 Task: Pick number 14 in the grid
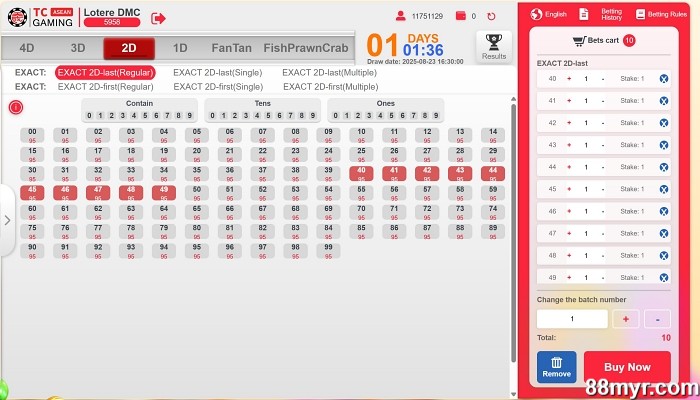pyautogui.click(x=493, y=135)
